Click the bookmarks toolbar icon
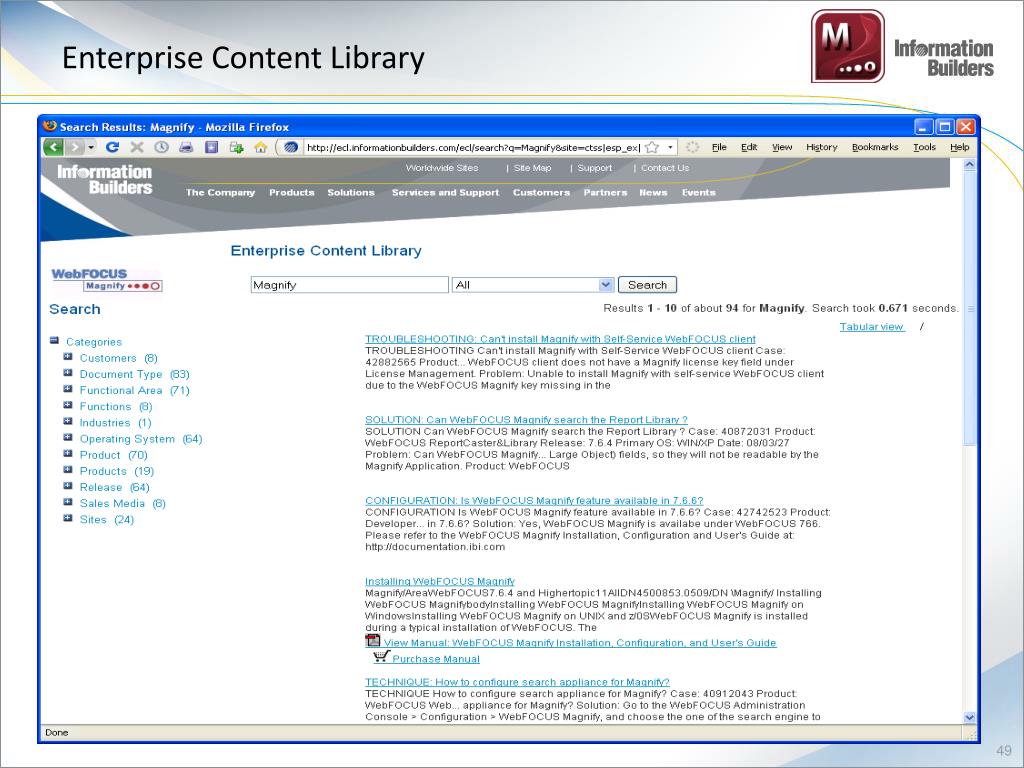The image size is (1024, 768). [212, 147]
